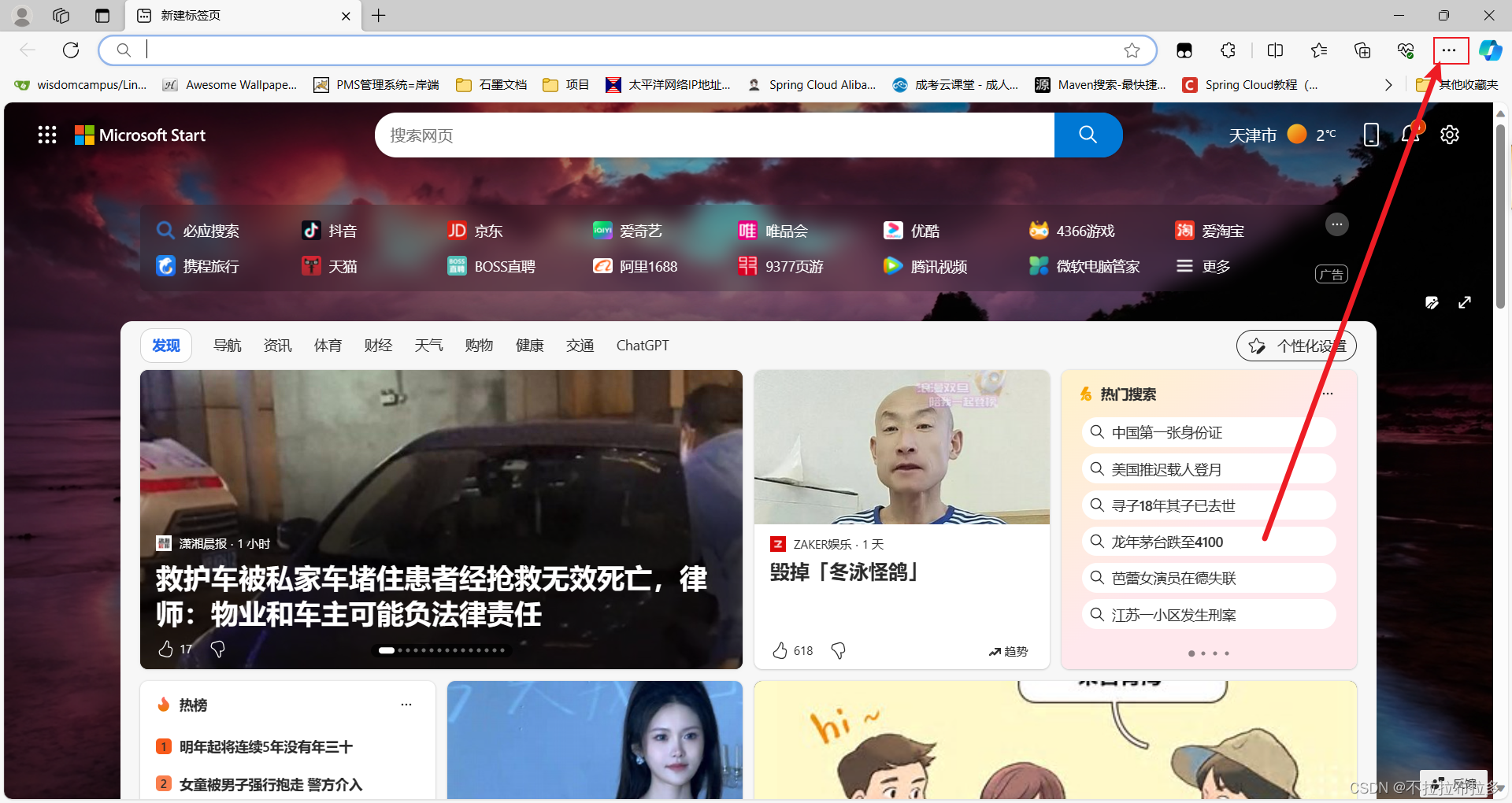The image size is (1512, 803).
Task: Click the blue web search button
Action: (1088, 135)
